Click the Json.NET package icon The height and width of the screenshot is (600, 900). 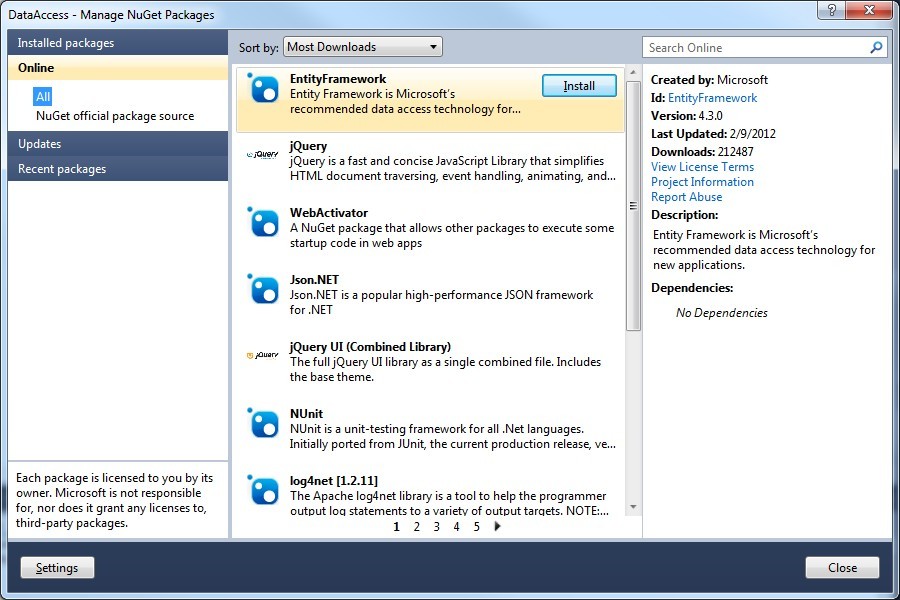coord(263,289)
